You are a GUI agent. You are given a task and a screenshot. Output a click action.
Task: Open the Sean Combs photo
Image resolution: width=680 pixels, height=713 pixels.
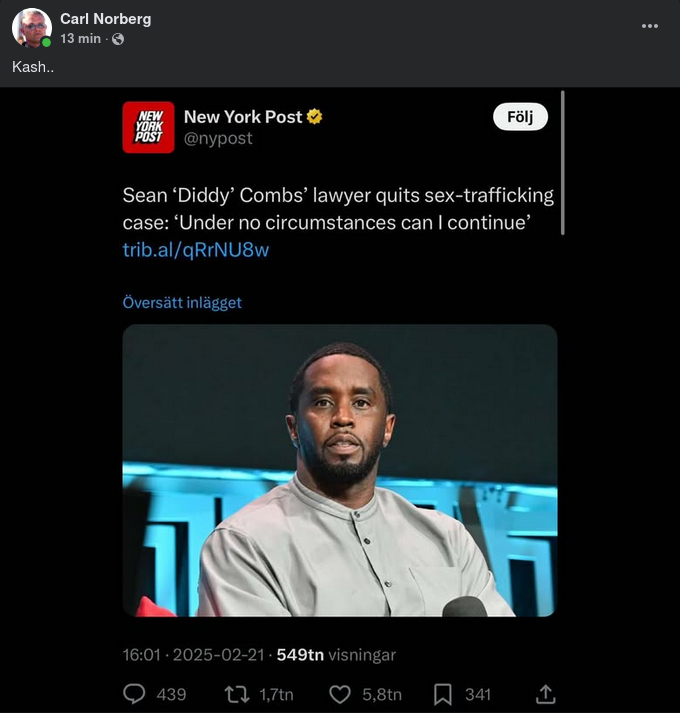[x=339, y=470]
